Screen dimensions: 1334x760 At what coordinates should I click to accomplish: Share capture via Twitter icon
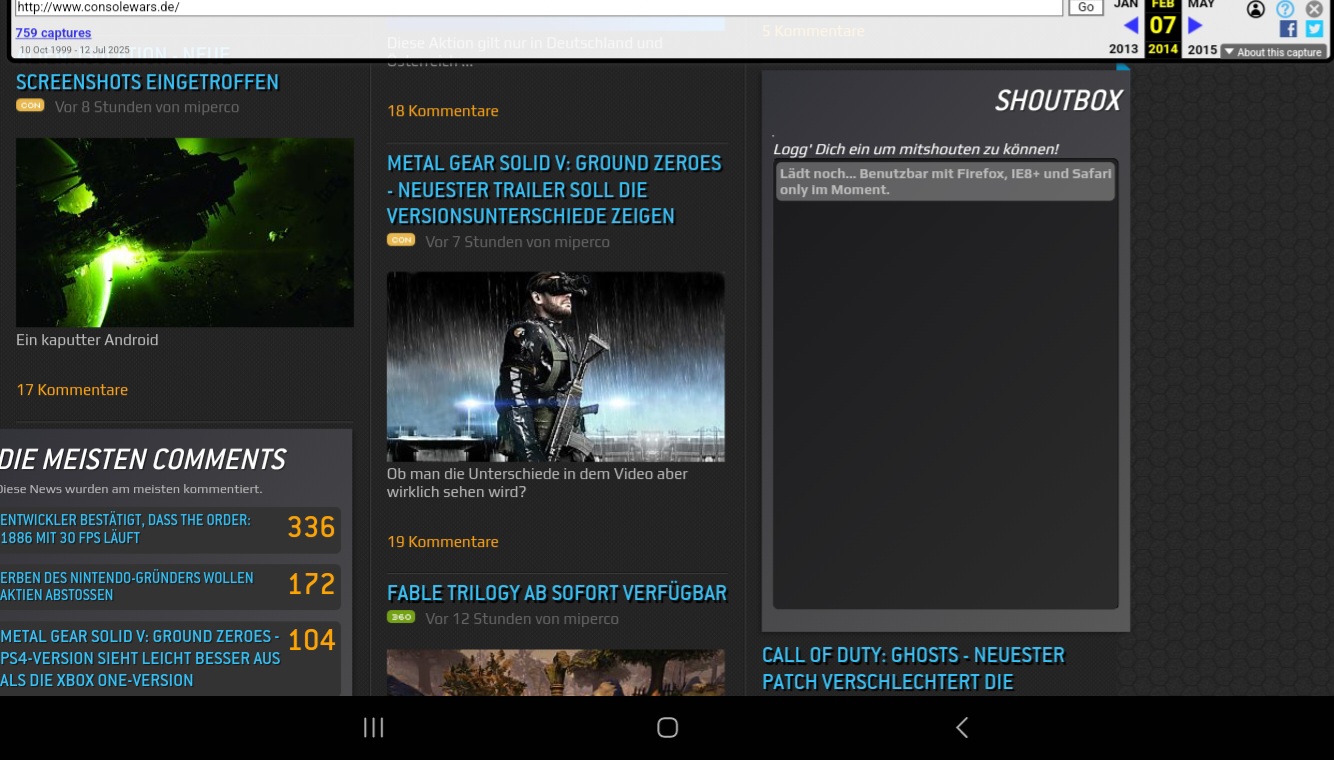1314,30
